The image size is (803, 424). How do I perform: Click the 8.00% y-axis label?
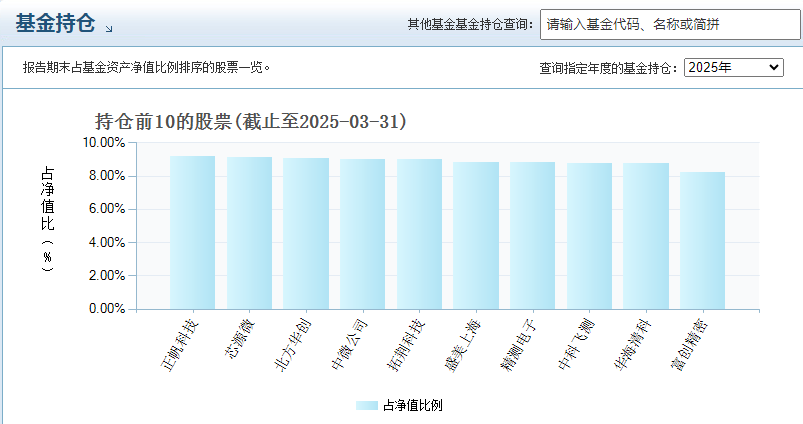pyautogui.click(x=107, y=176)
